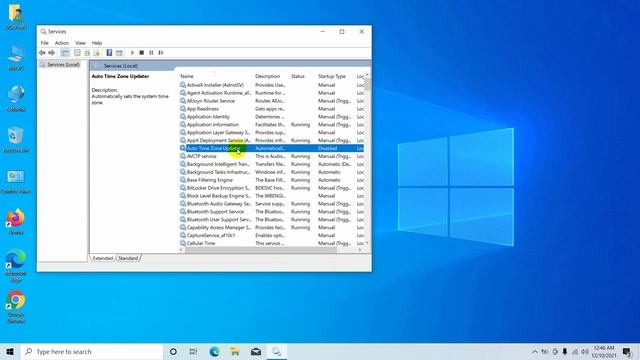Toggle the Show/Hide Console Tree toolbar button
The image size is (640, 360).
[x=65, y=53]
